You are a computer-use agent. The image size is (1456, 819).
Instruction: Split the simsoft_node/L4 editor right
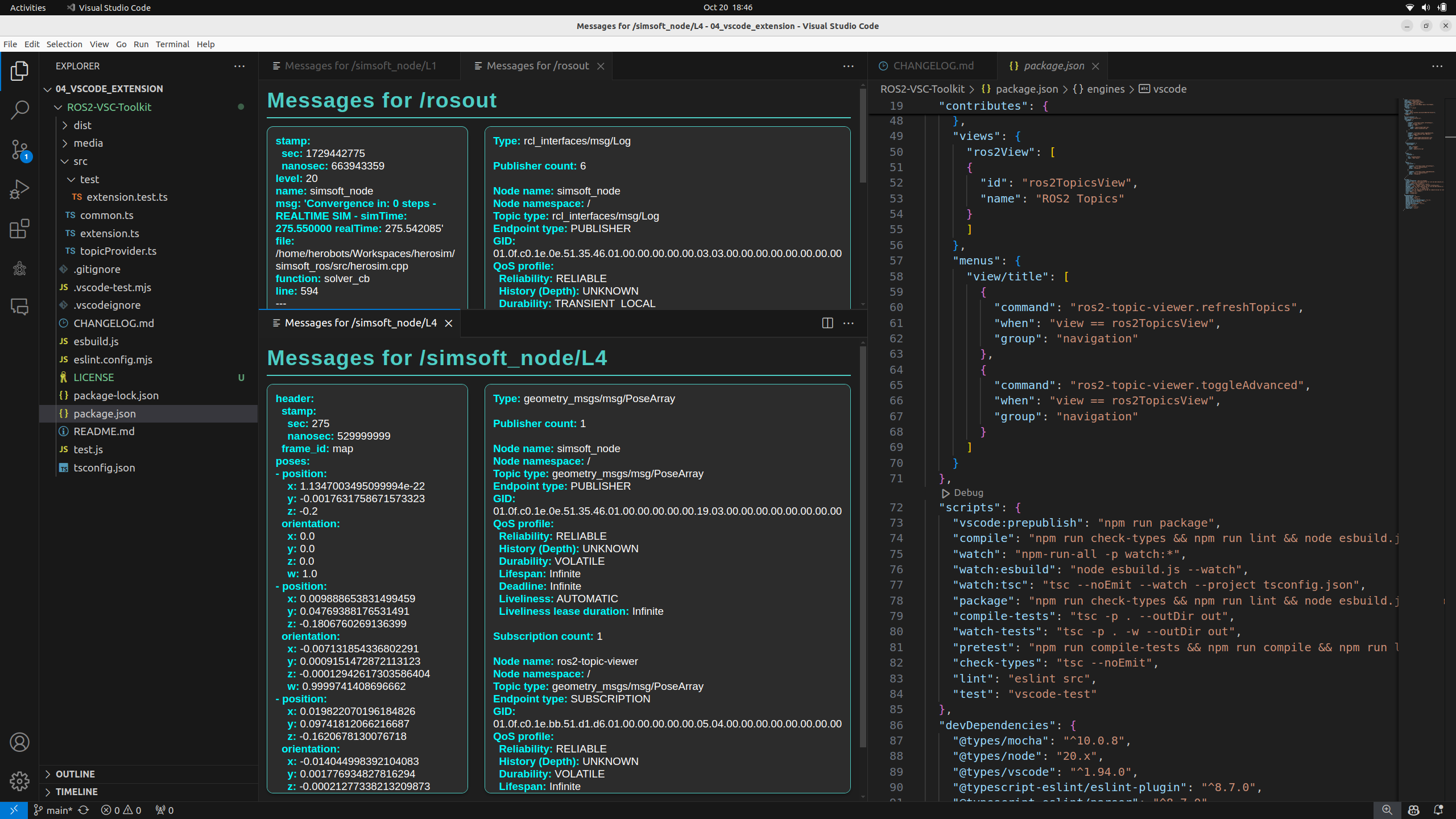pyautogui.click(x=828, y=323)
